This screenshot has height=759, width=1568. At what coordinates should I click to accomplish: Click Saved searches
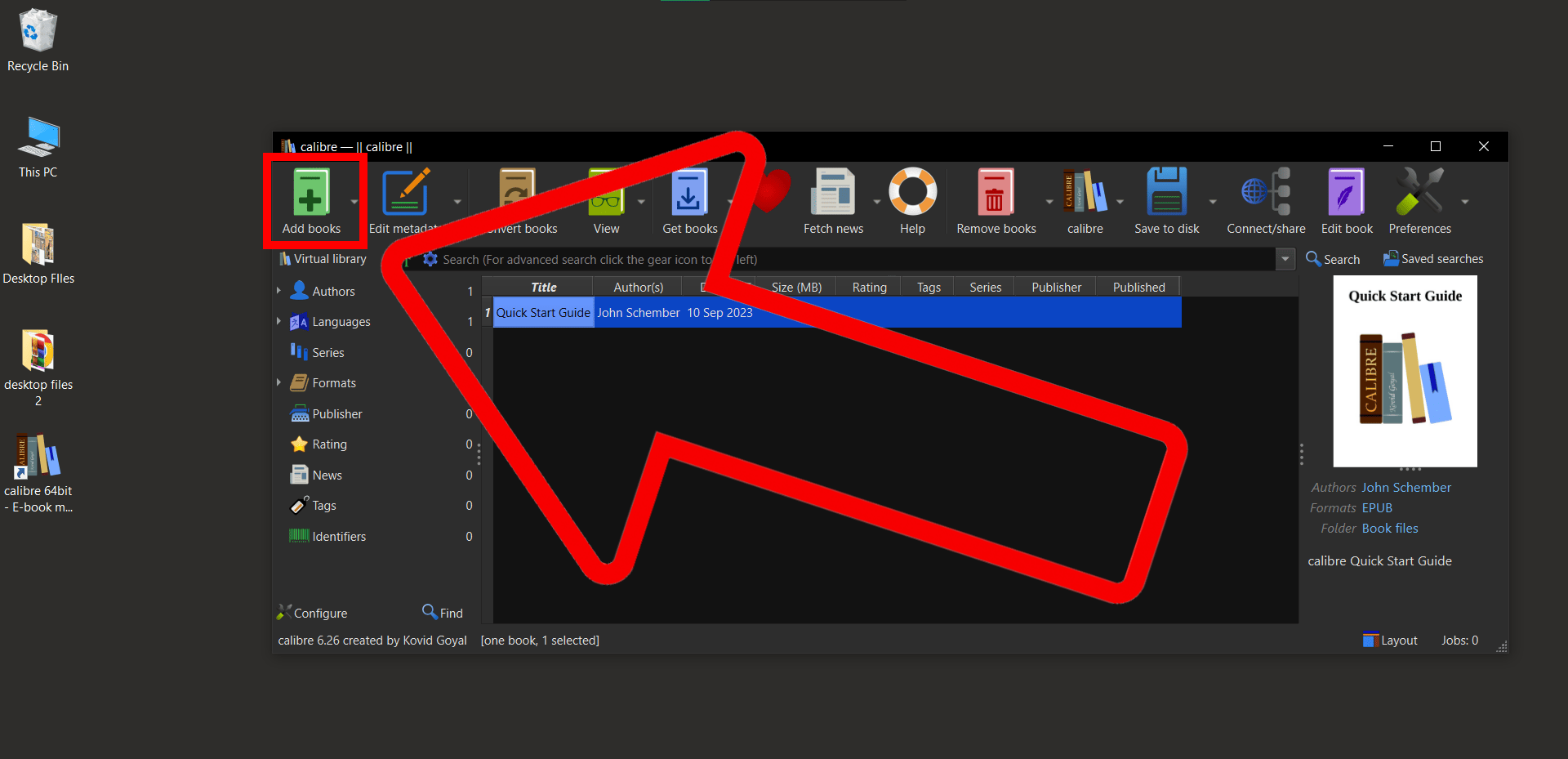pos(1432,259)
